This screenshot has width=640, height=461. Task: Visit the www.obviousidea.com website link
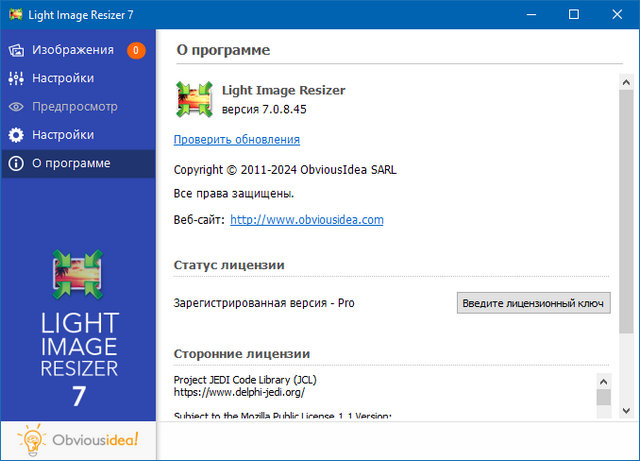307,220
